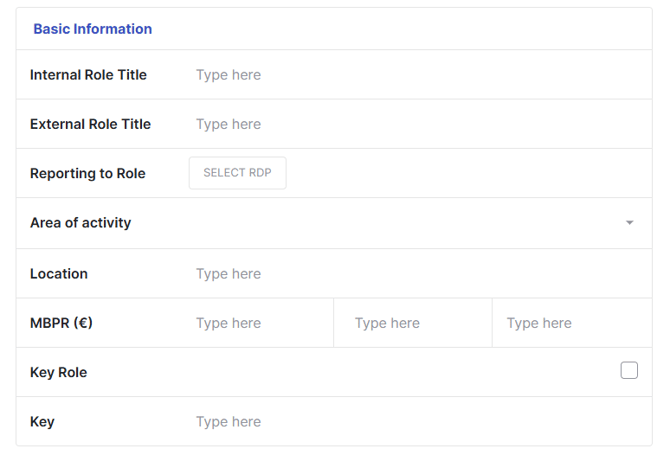Open the Area of activity select field
The image size is (670, 455).
pyautogui.click(x=400, y=223)
